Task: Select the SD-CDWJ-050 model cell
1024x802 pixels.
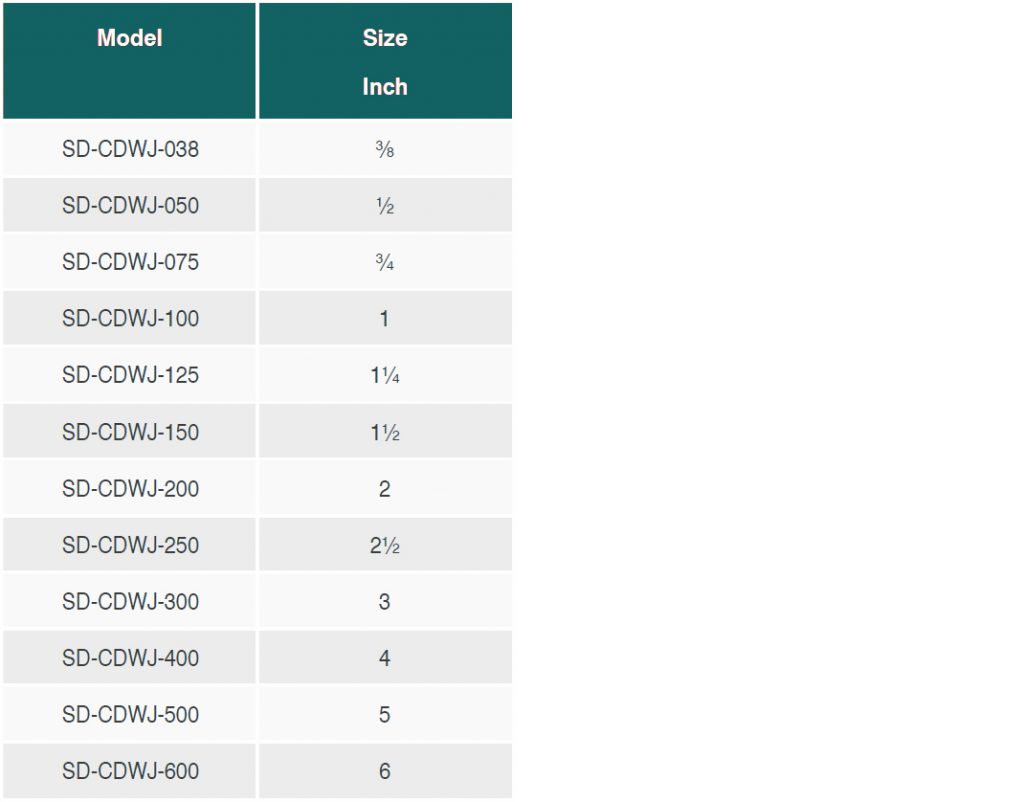Action: coord(129,205)
